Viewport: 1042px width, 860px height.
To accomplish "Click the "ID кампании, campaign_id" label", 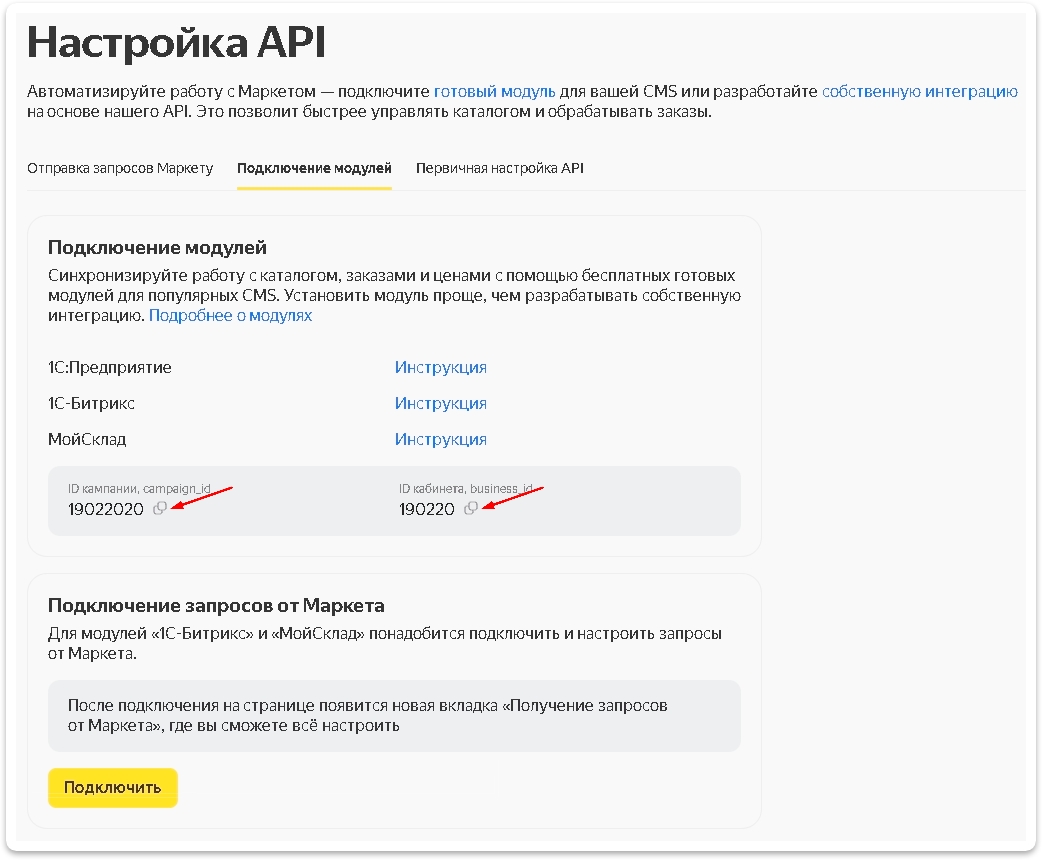I will pos(139,489).
